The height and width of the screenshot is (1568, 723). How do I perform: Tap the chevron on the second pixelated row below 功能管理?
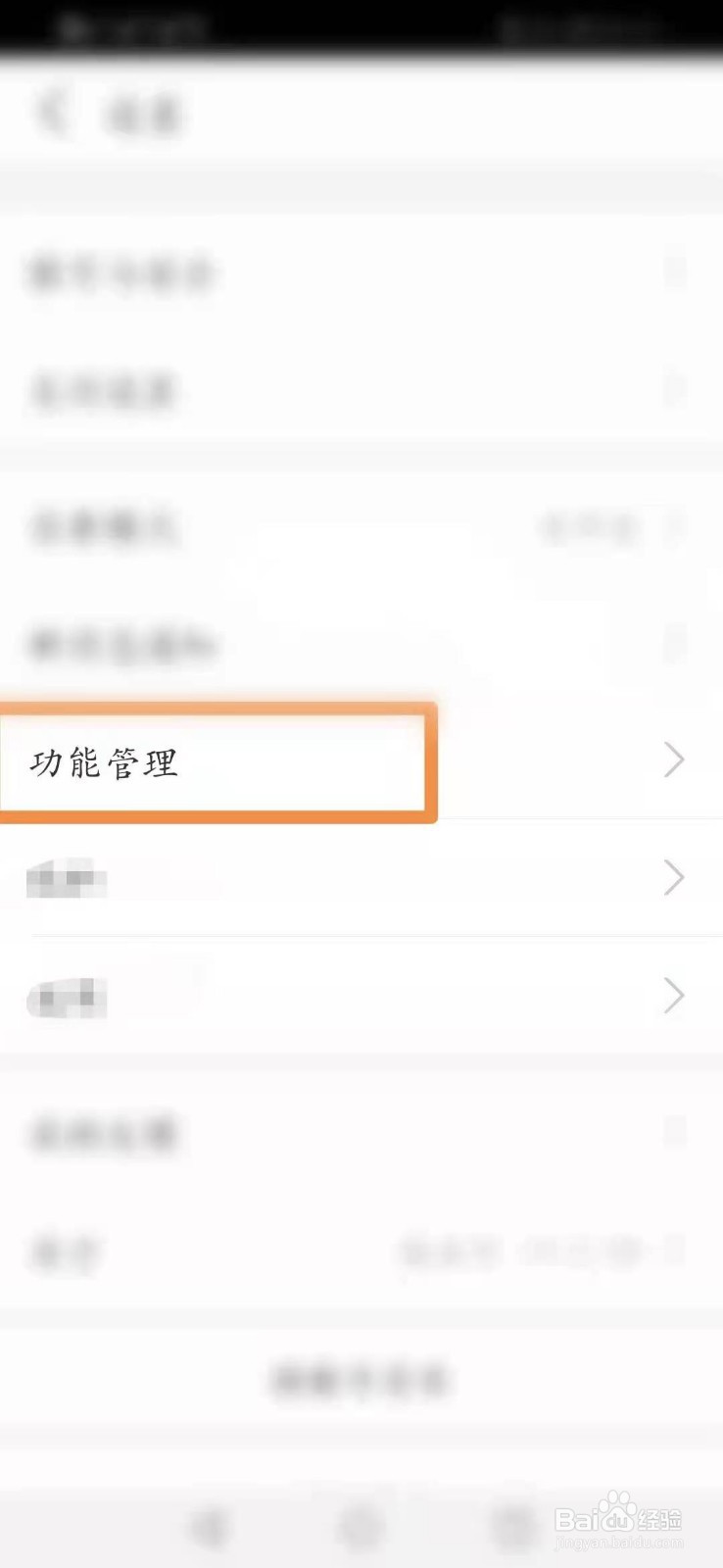674,996
